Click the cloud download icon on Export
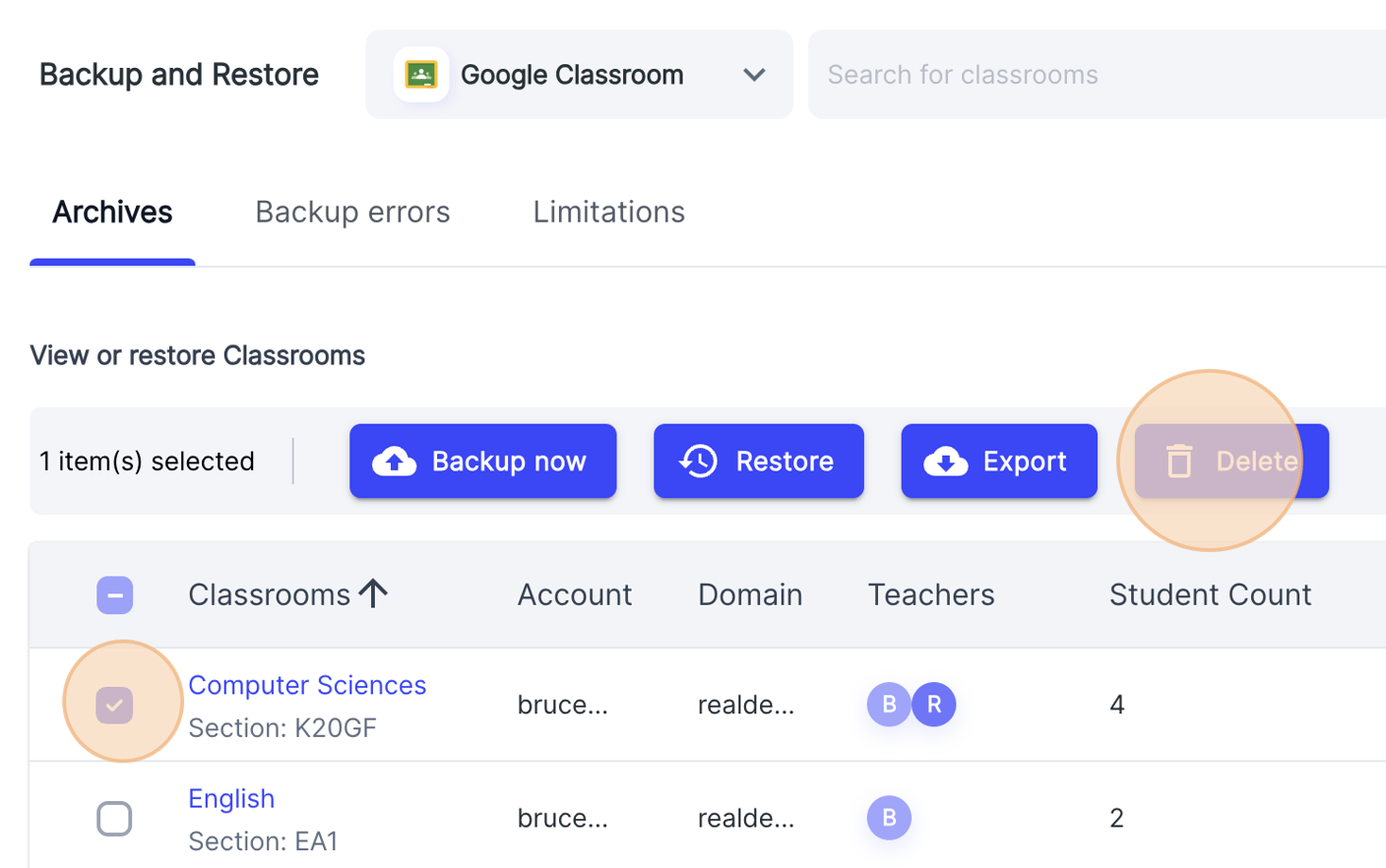Image resolution: width=1386 pixels, height=868 pixels. 945,461
